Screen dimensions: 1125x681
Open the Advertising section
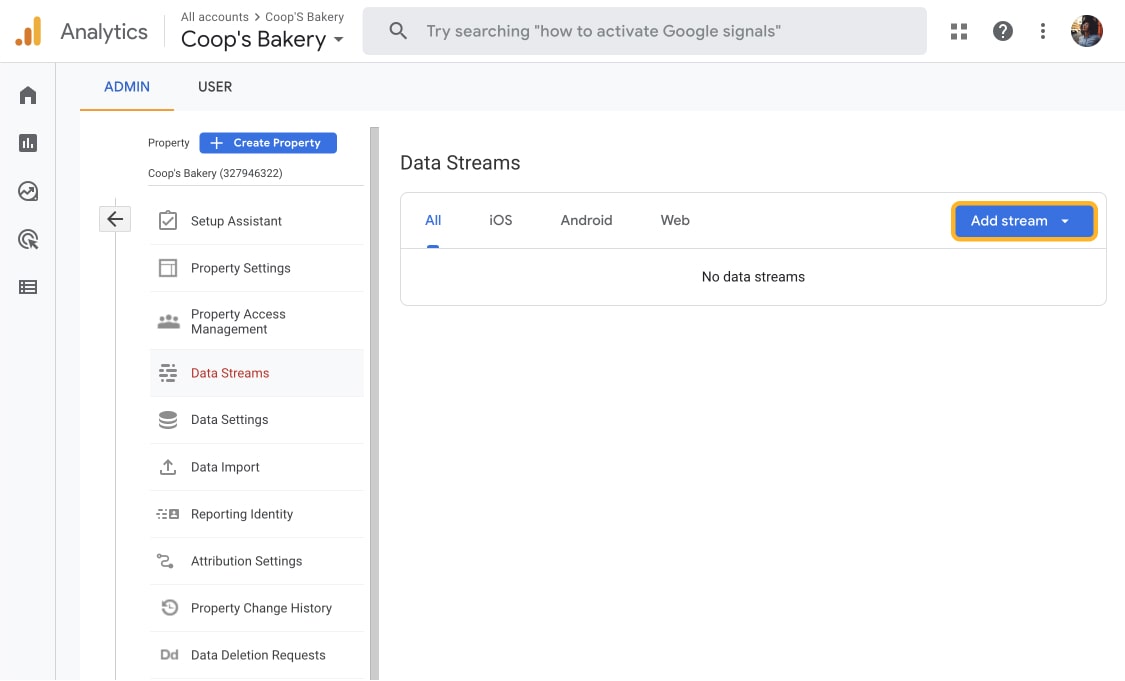(27, 238)
